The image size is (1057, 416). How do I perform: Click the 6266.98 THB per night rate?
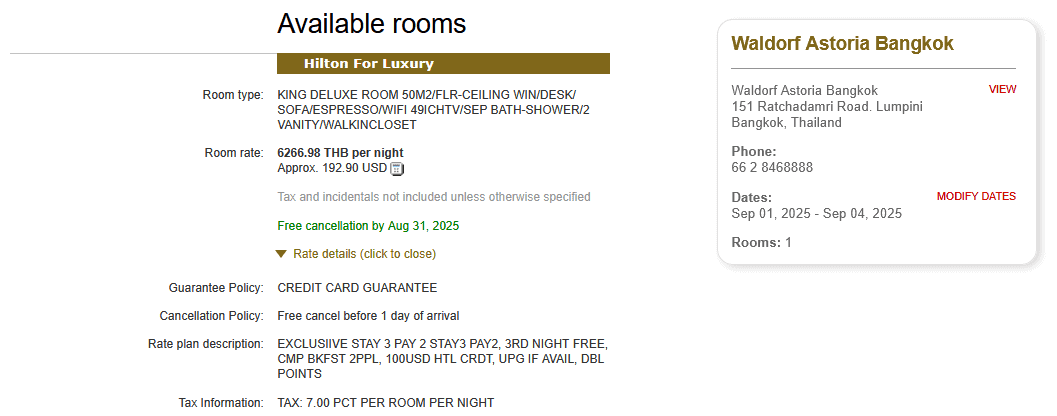340,153
